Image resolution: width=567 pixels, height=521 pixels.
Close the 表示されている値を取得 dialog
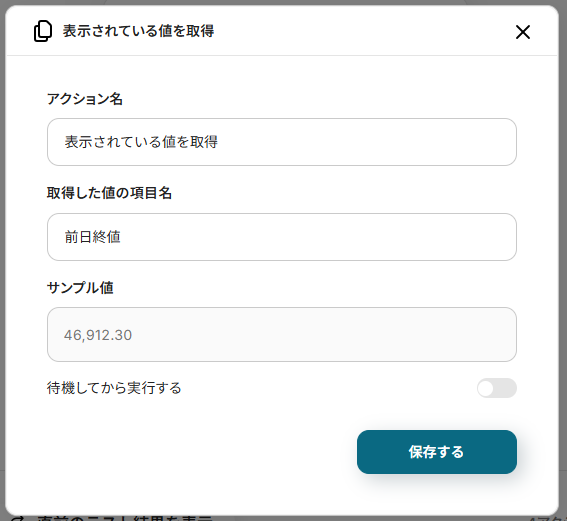click(x=523, y=32)
